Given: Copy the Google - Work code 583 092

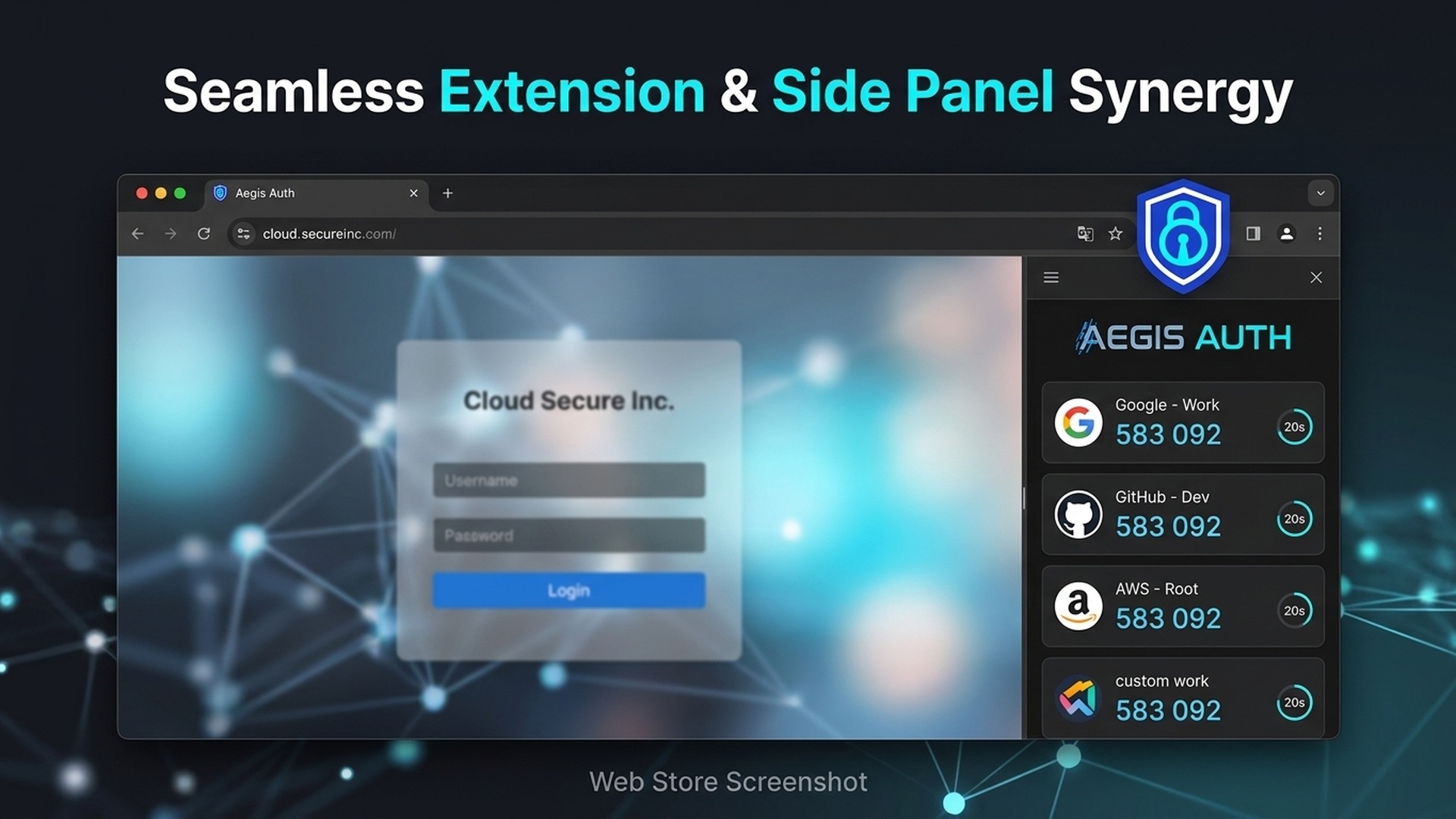Looking at the screenshot, I should pos(1168,435).
